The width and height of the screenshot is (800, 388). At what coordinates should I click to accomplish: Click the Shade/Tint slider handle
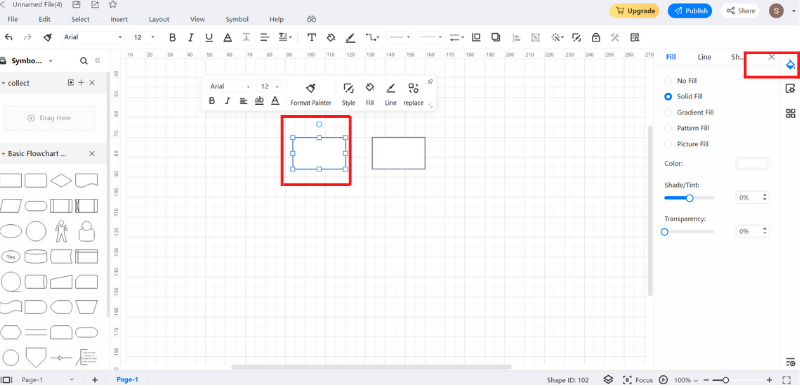pyautogui.click(x=689, y=198)
